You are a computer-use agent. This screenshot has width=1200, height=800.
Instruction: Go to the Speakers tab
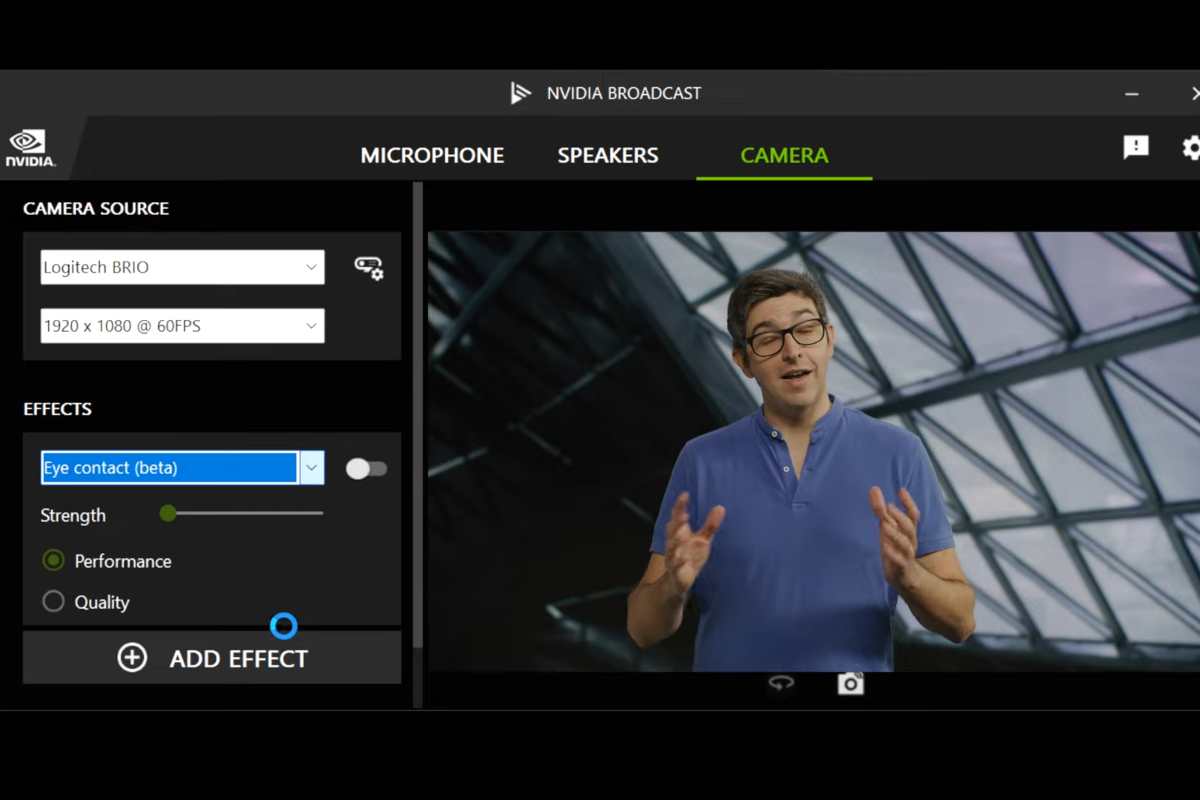pos(608,156)
